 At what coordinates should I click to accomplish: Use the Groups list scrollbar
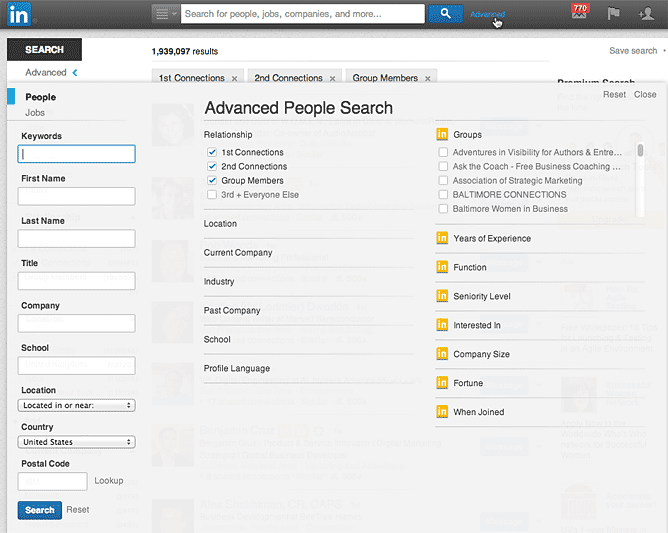pyautogui.click(x=640, y=150)
